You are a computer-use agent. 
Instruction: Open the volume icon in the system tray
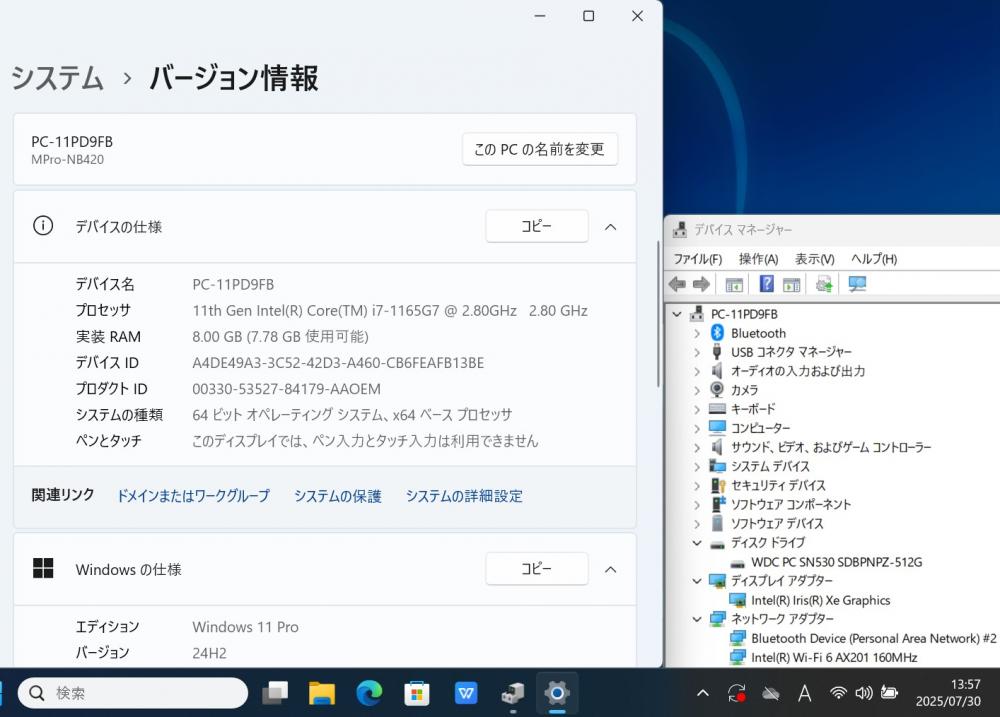864,693
